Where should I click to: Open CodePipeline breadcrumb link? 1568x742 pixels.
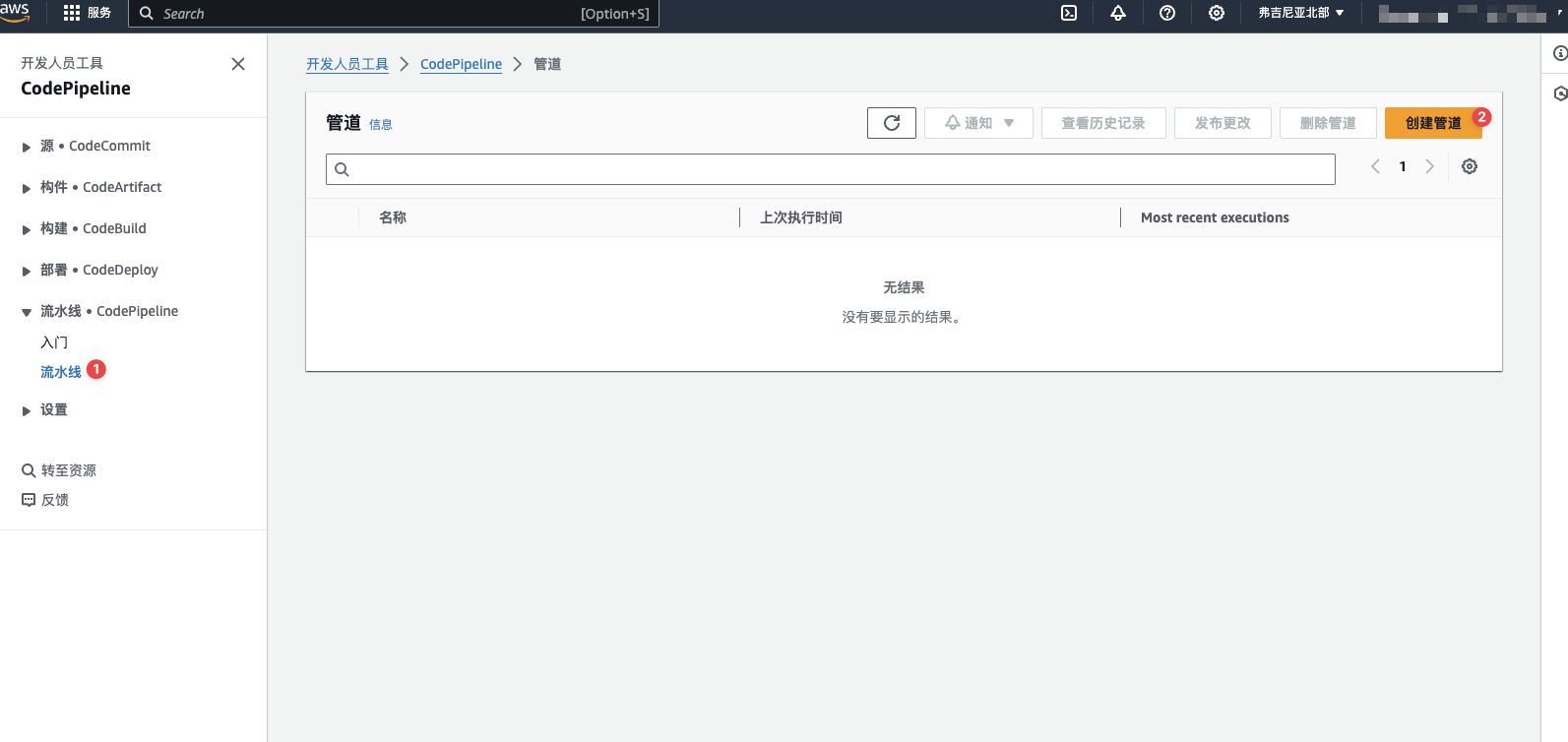pyautogui.click(x=461, y=64)
